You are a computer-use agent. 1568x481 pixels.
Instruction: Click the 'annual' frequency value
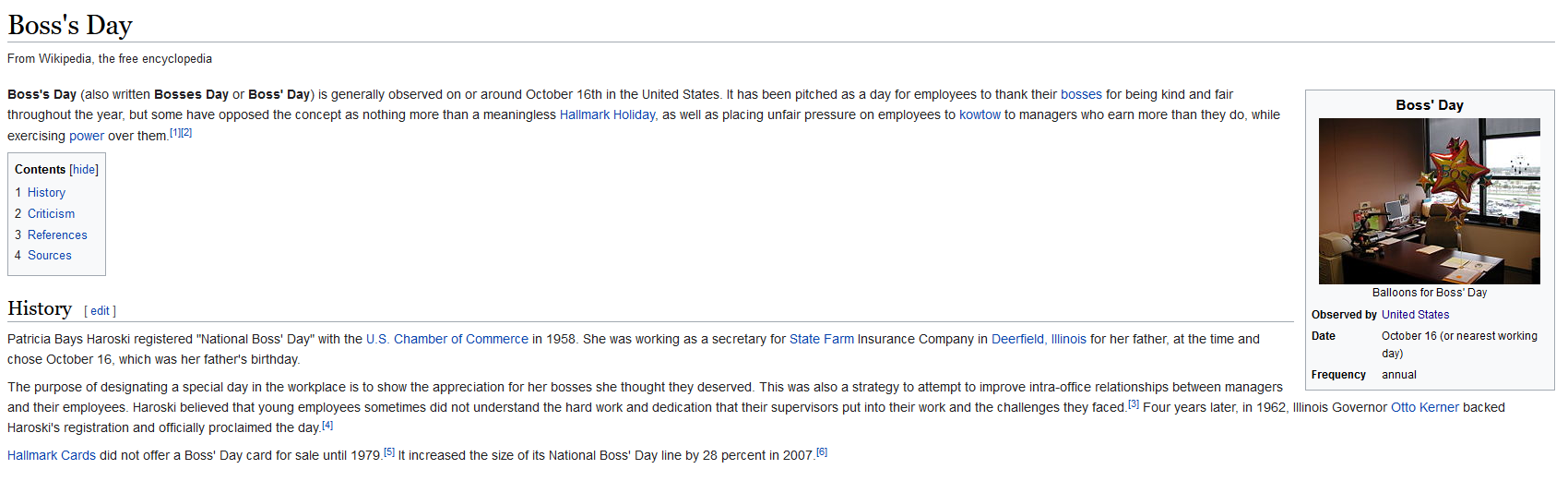(1399, 375)
